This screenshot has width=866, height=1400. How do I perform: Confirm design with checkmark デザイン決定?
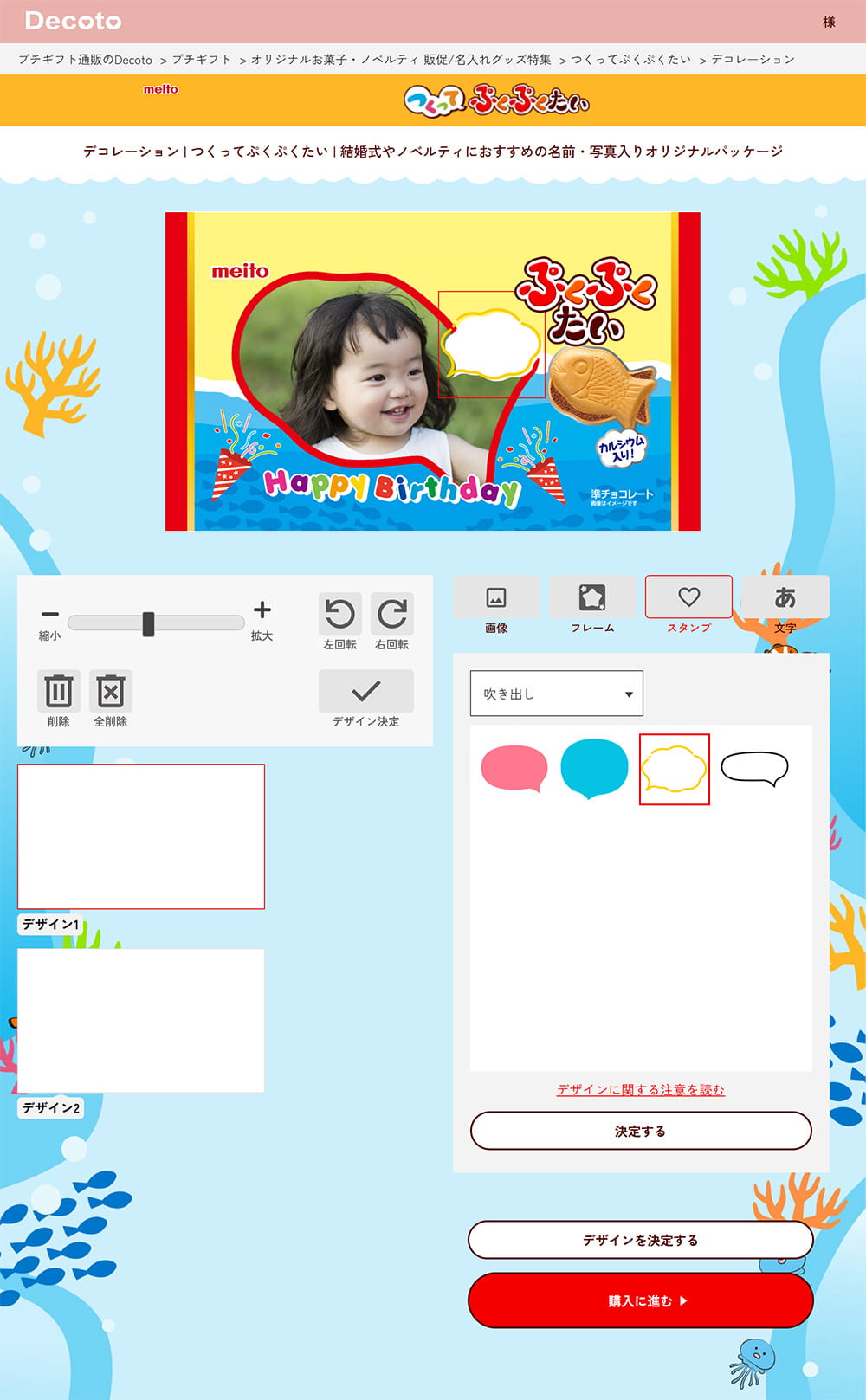(x=365, y=691)
